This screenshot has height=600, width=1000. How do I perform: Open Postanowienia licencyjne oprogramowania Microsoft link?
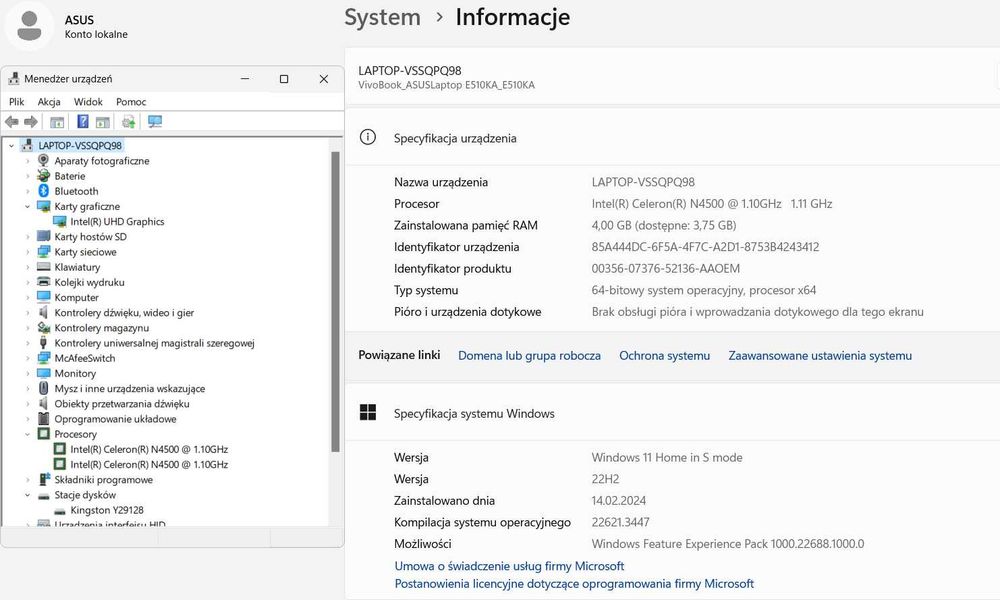pyautogui.click(x=574, y=583)
